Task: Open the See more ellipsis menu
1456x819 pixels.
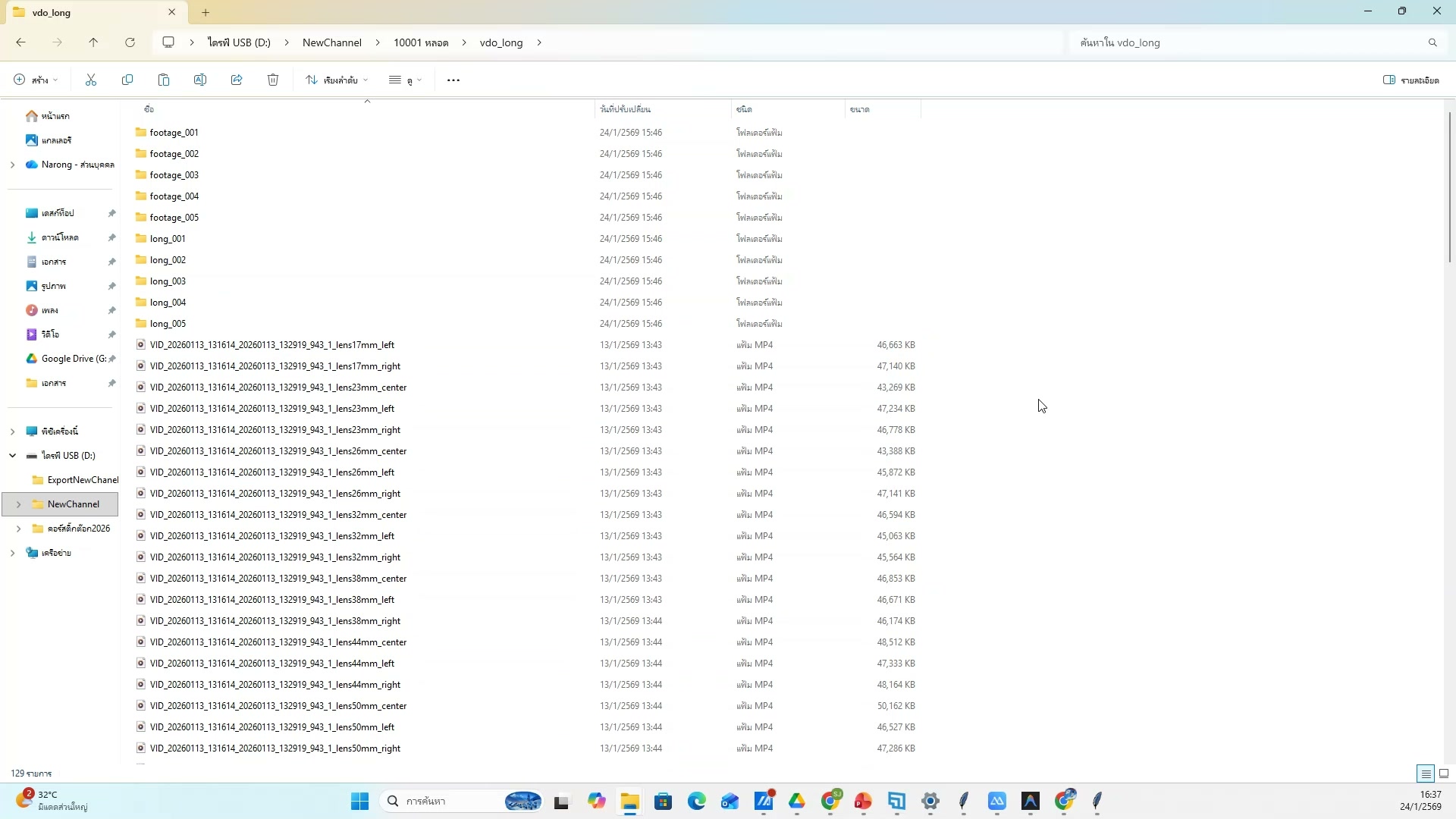Action: click(x=453, y=80)
